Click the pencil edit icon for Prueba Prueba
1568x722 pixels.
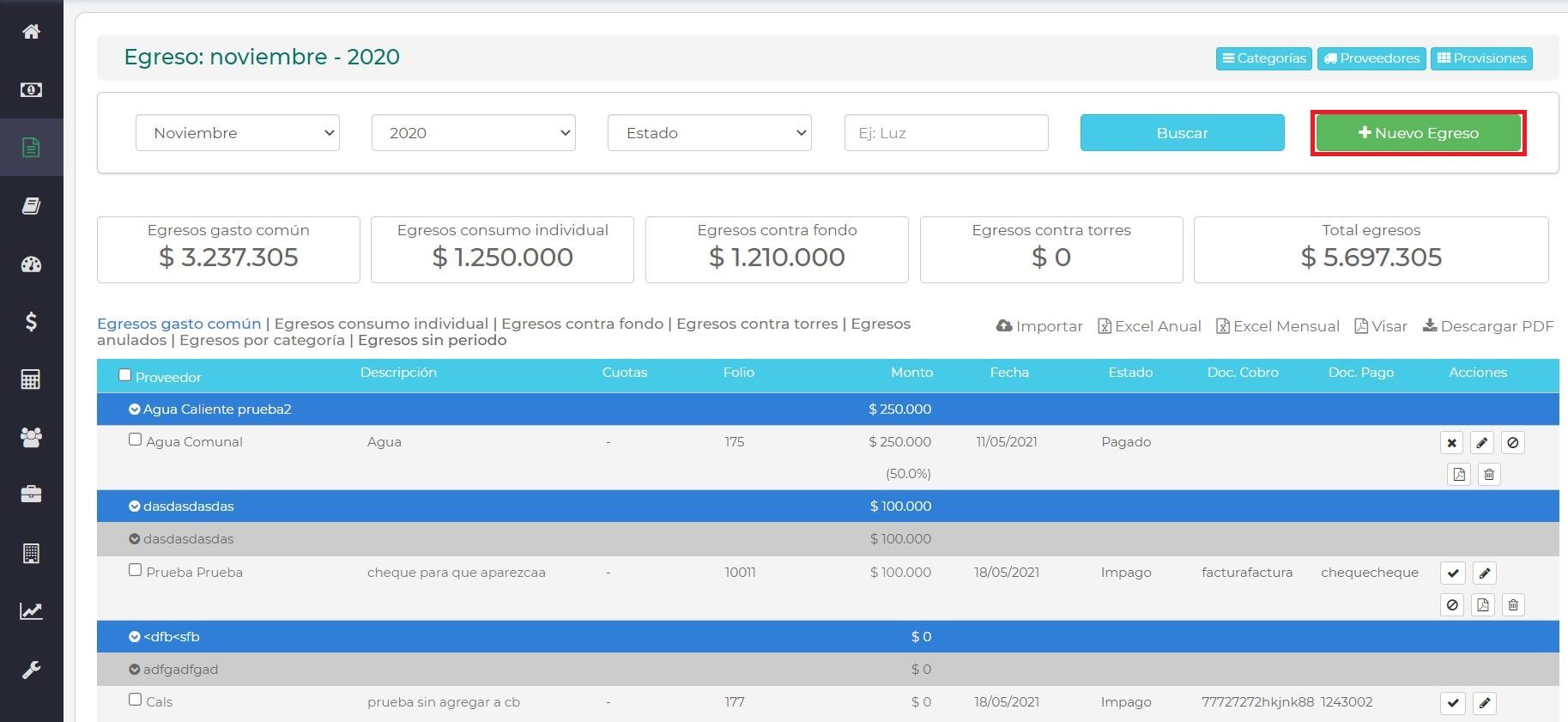point(1485,573)
